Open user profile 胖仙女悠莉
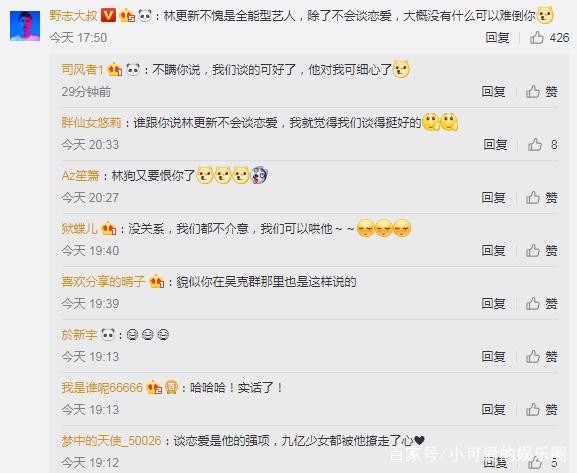Image resolution: width=577 pixels, height=473 pixels. coord(91,123)
